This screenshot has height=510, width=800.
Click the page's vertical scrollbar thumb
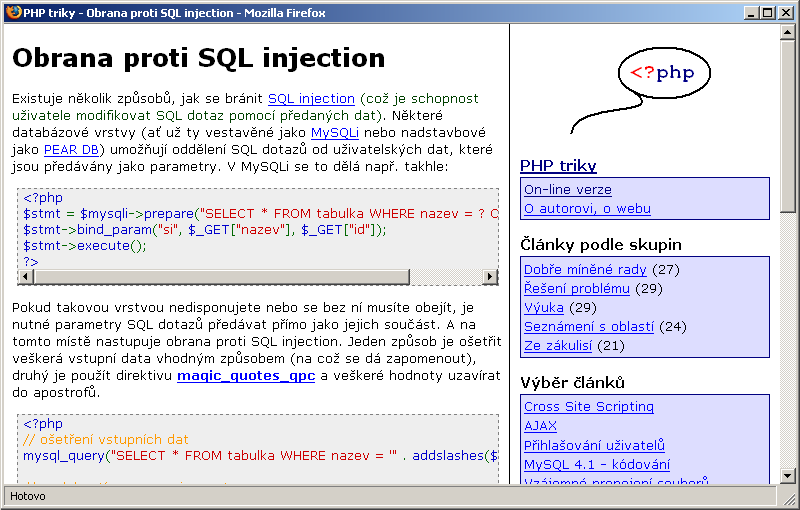[x=788, y=126]
